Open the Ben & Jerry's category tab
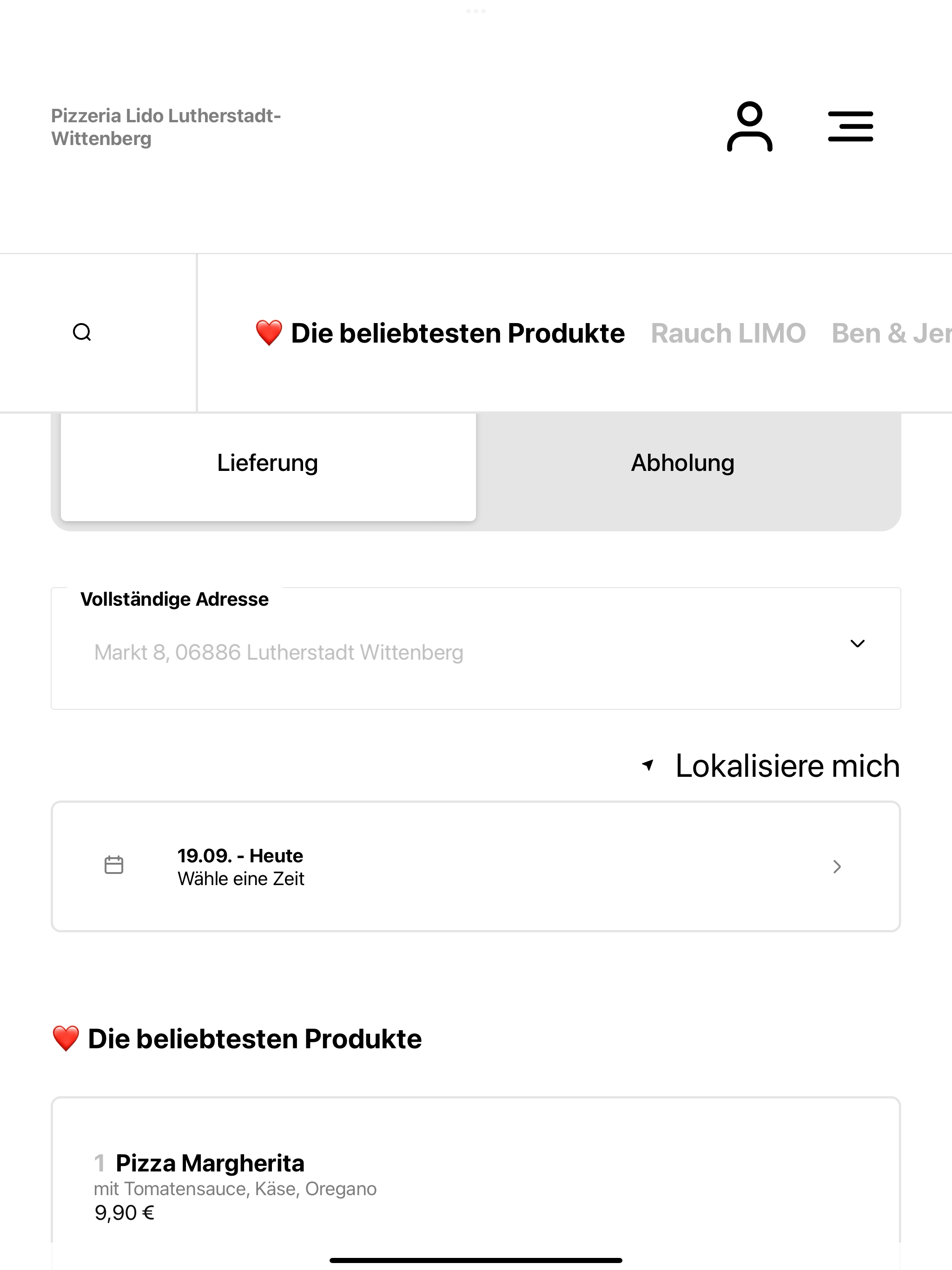This screenshot has height=1270, width=952. point(891,334)
